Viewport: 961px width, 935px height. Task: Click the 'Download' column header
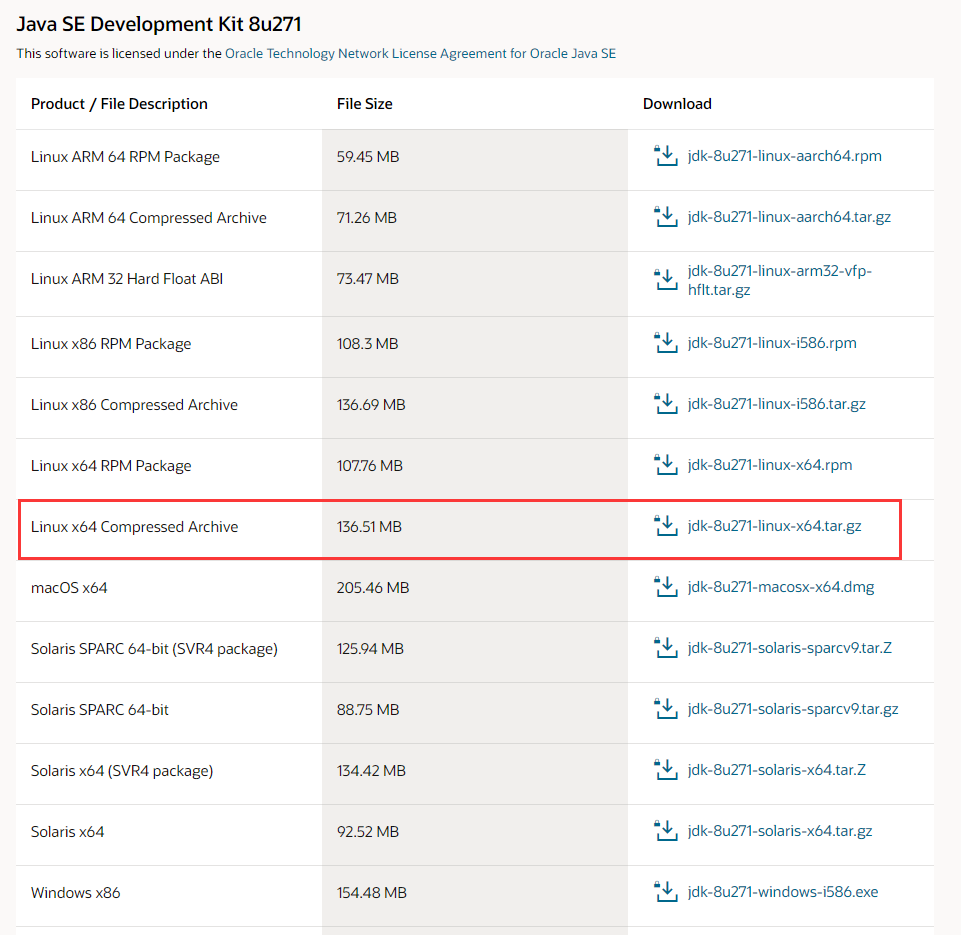click(x=677, y=104)
